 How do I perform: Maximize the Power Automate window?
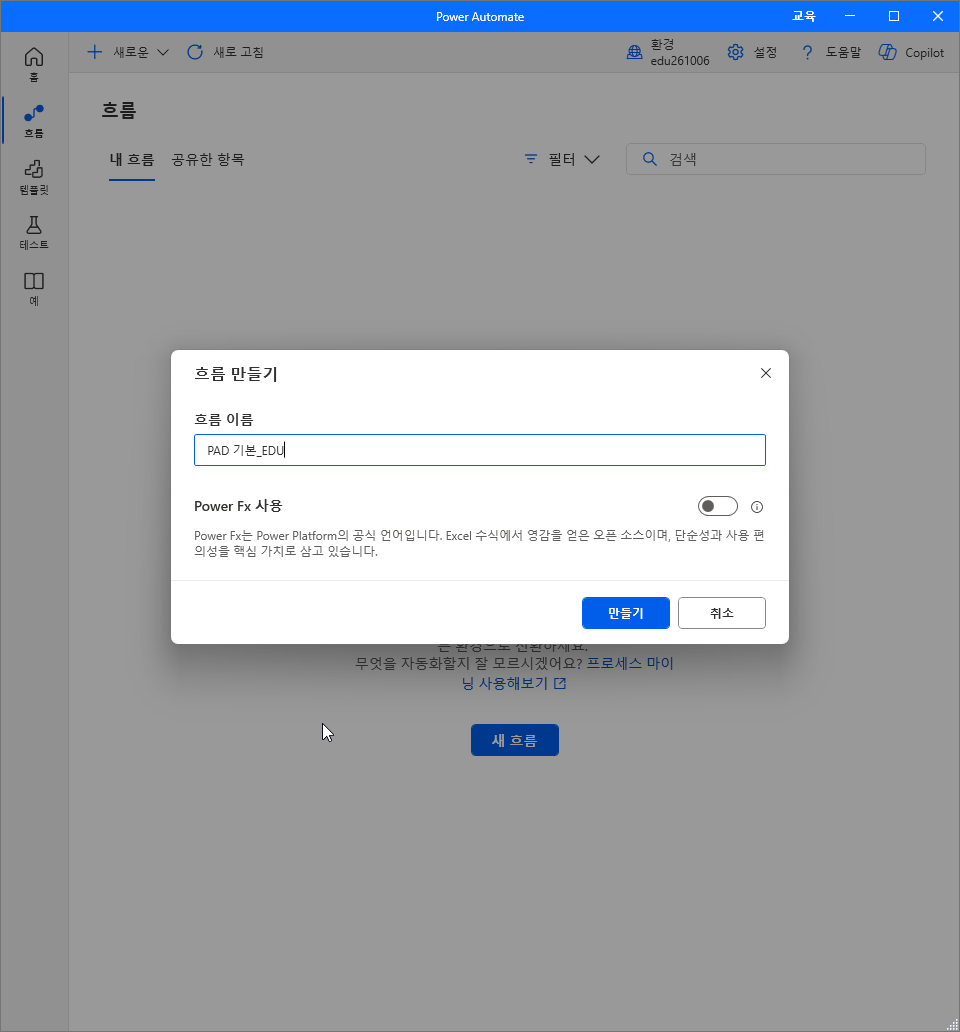tap(894, 16)
